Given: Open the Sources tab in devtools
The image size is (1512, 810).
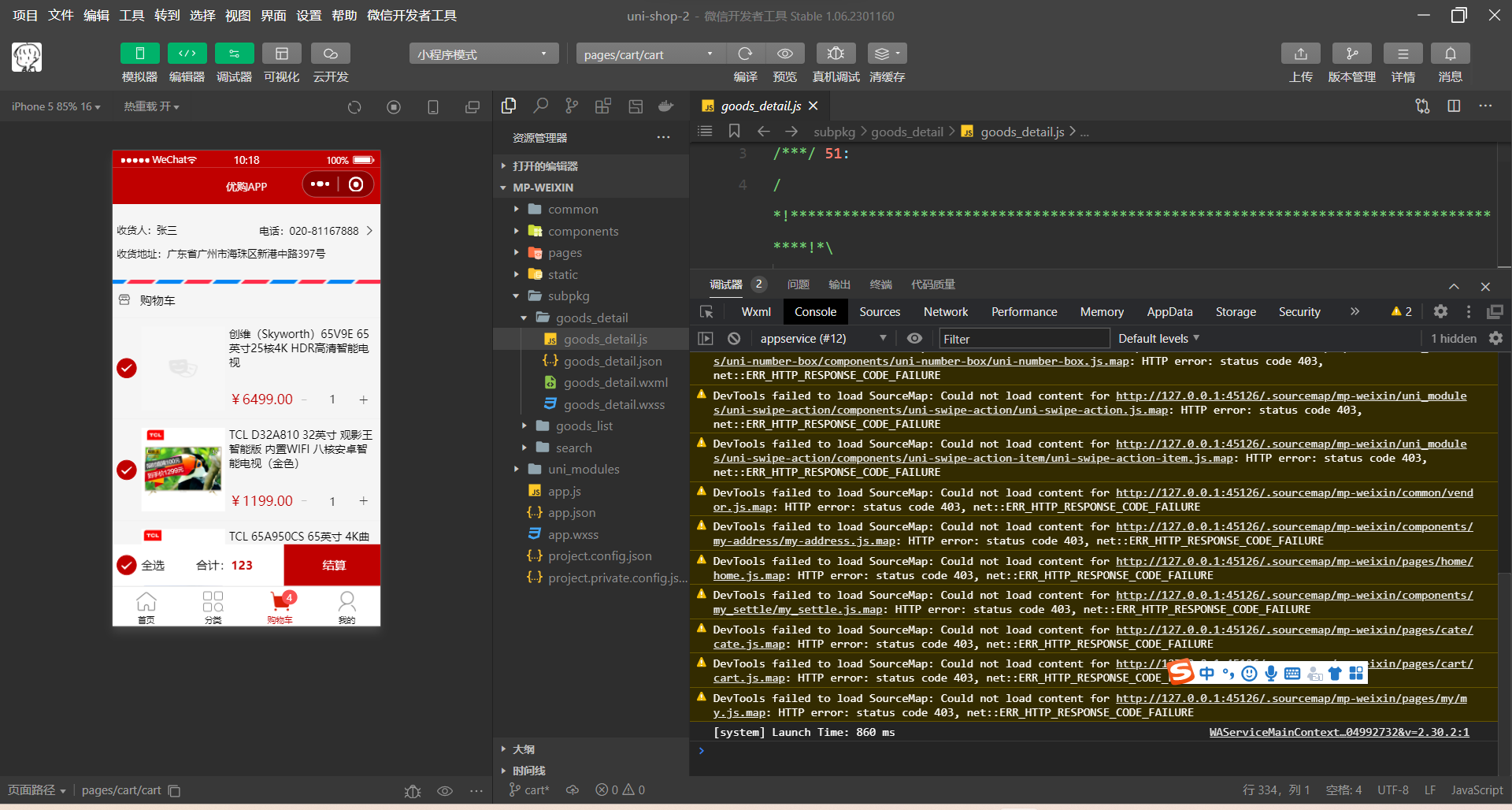Looking at the screenshot, I should click(x=880, y=312).
